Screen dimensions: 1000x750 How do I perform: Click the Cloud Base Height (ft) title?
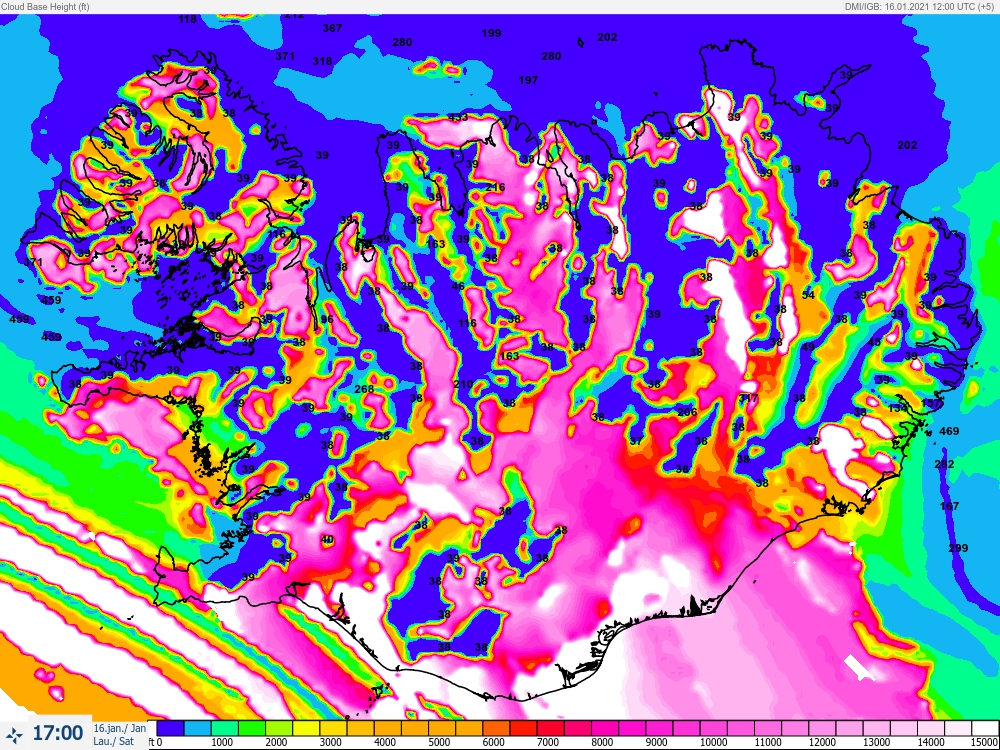point(45,6)
